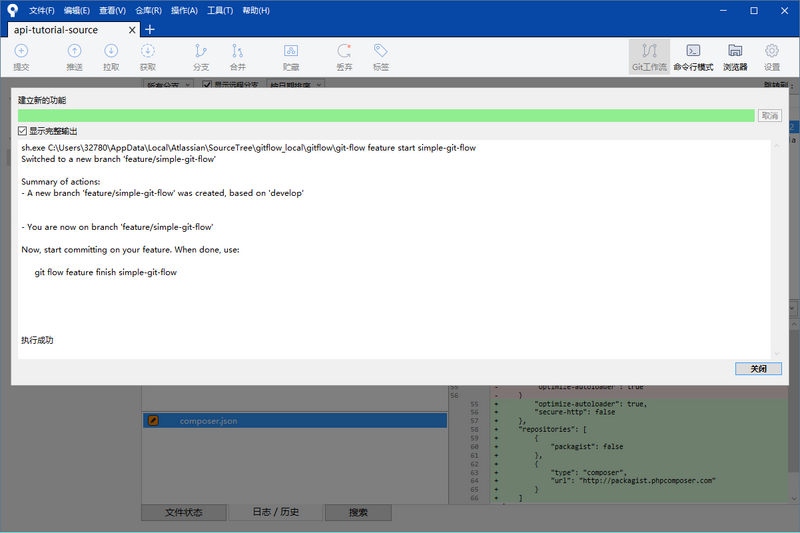Click the Discard (丢弃) toolbar icon
Viewport: 800px width, 533px height.
click(344, 57)
